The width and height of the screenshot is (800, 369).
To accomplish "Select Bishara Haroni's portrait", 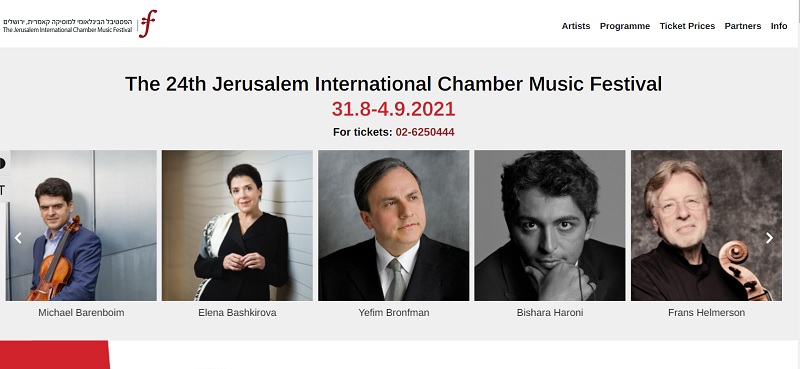I will (549, 225).
